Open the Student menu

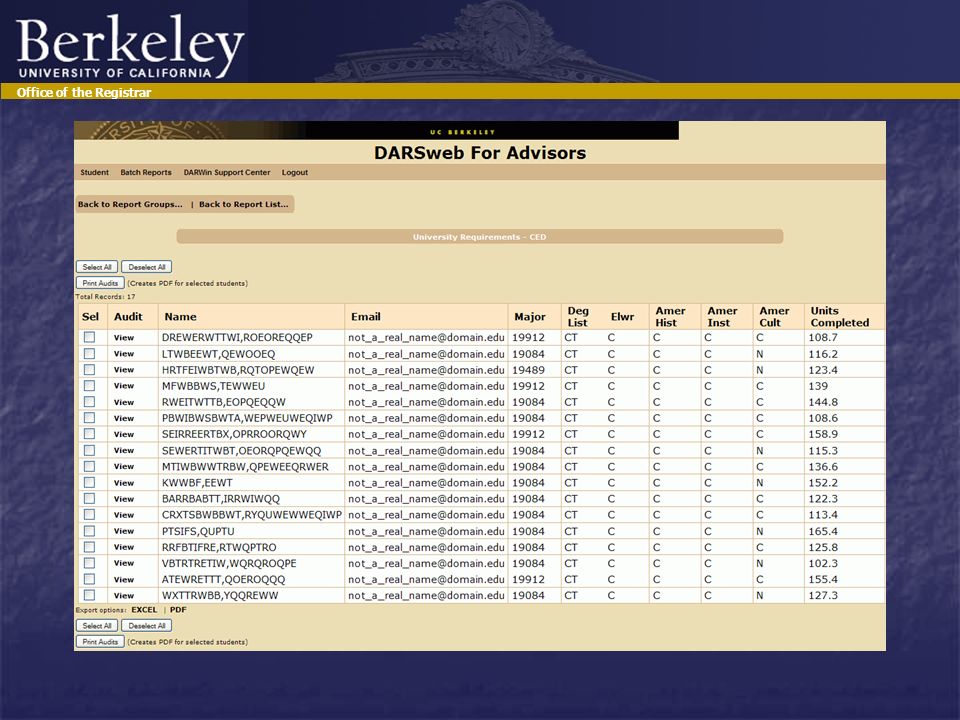click(x=94, y=173)
